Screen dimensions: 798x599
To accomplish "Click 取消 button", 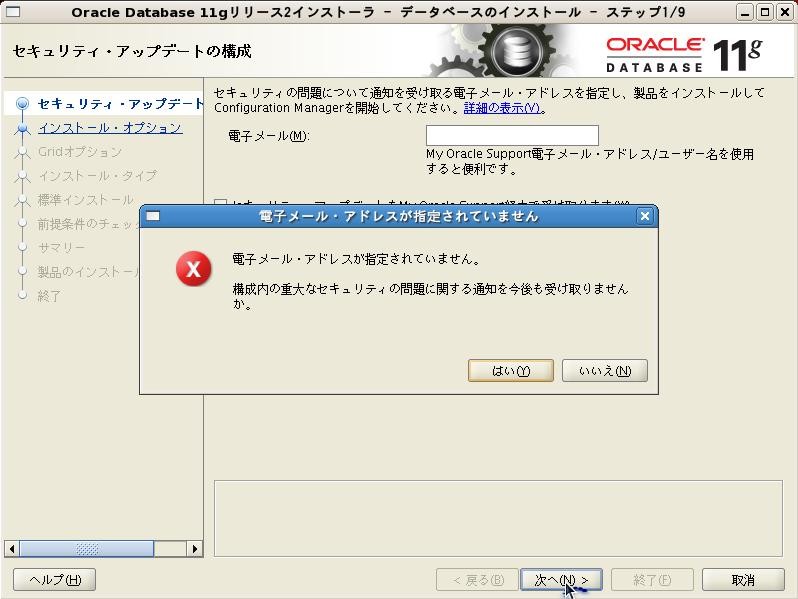I will pos(743,580).
